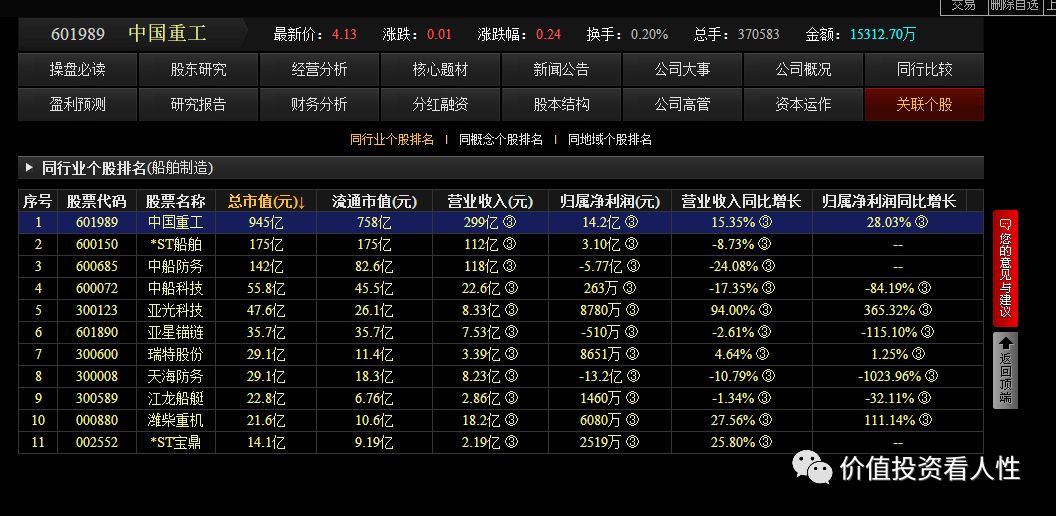Sort by 归属净利润(元) column header
This screenshot has width=1056, height=516.
(x=610, y=201)
